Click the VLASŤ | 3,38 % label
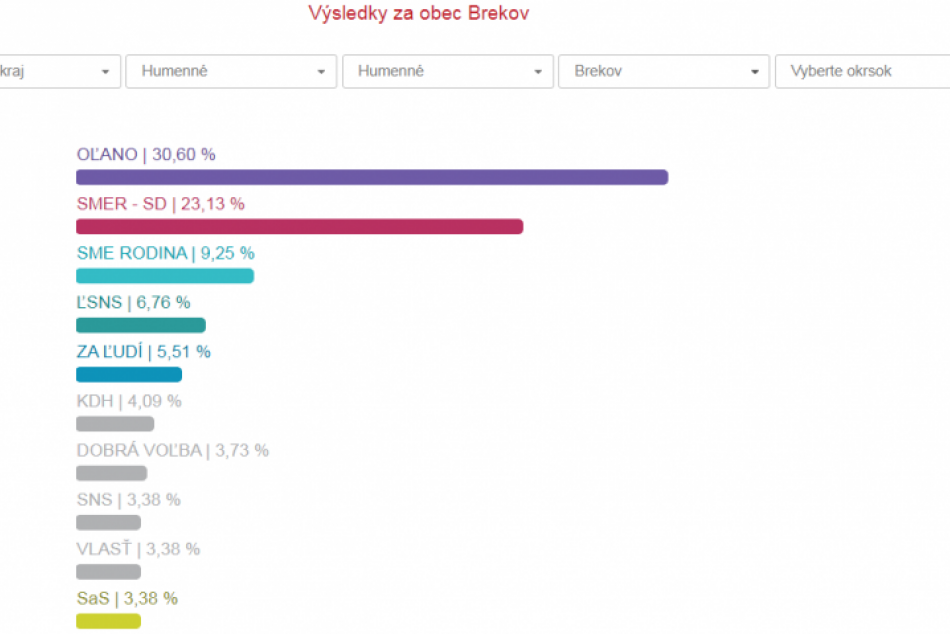Viewport: 950px width, 634px height. pos(138,548)
